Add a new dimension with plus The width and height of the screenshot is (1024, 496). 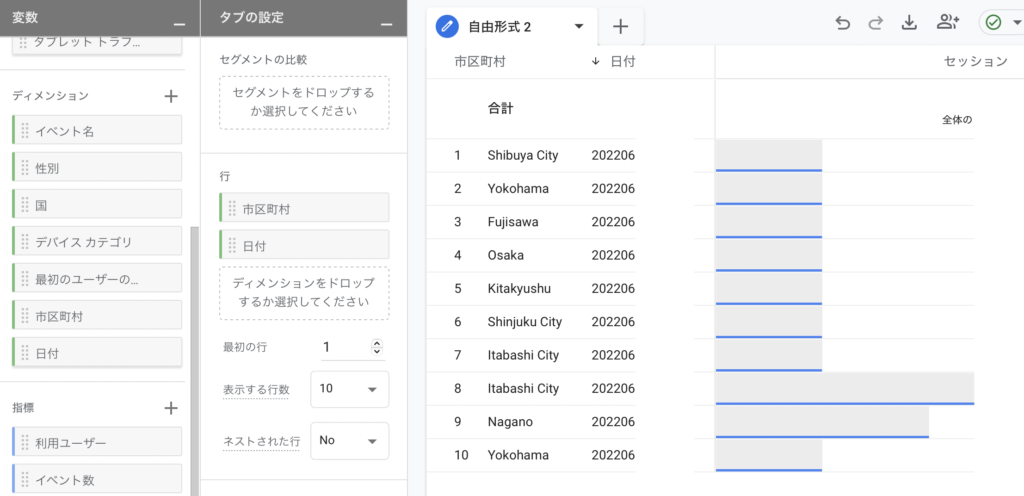point(171,96)
